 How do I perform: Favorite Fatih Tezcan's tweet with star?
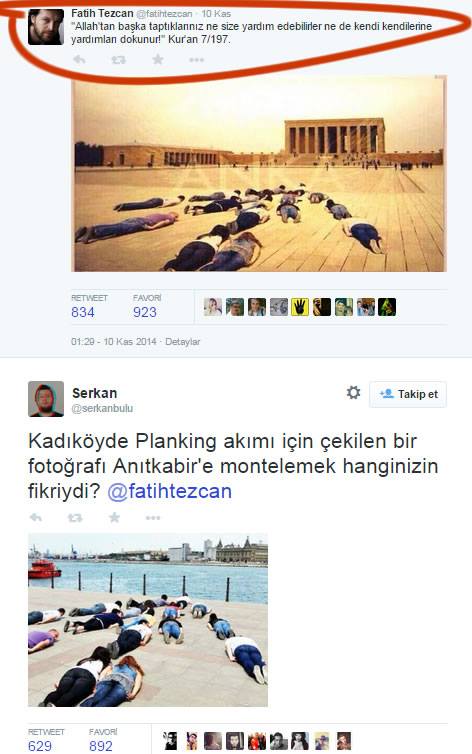pyautogui.click(x=158, y=59)
